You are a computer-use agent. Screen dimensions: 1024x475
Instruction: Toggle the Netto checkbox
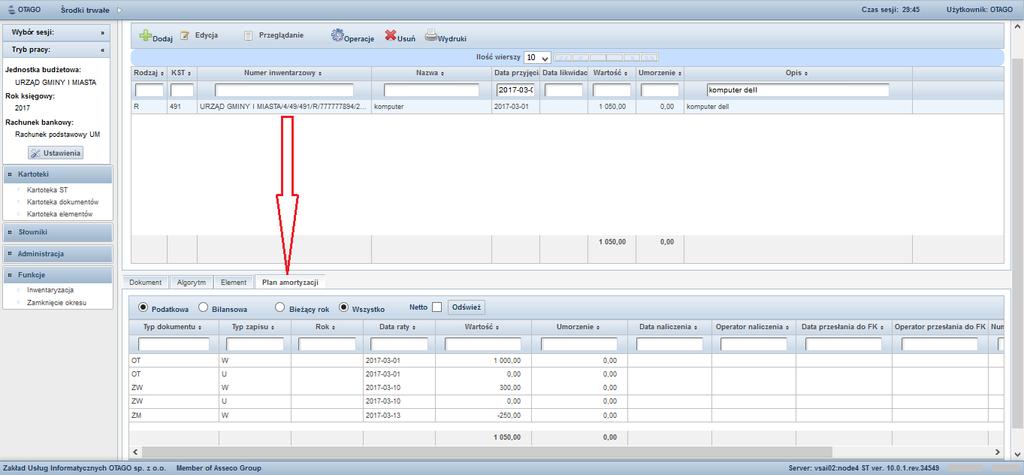tap(438, 307)
